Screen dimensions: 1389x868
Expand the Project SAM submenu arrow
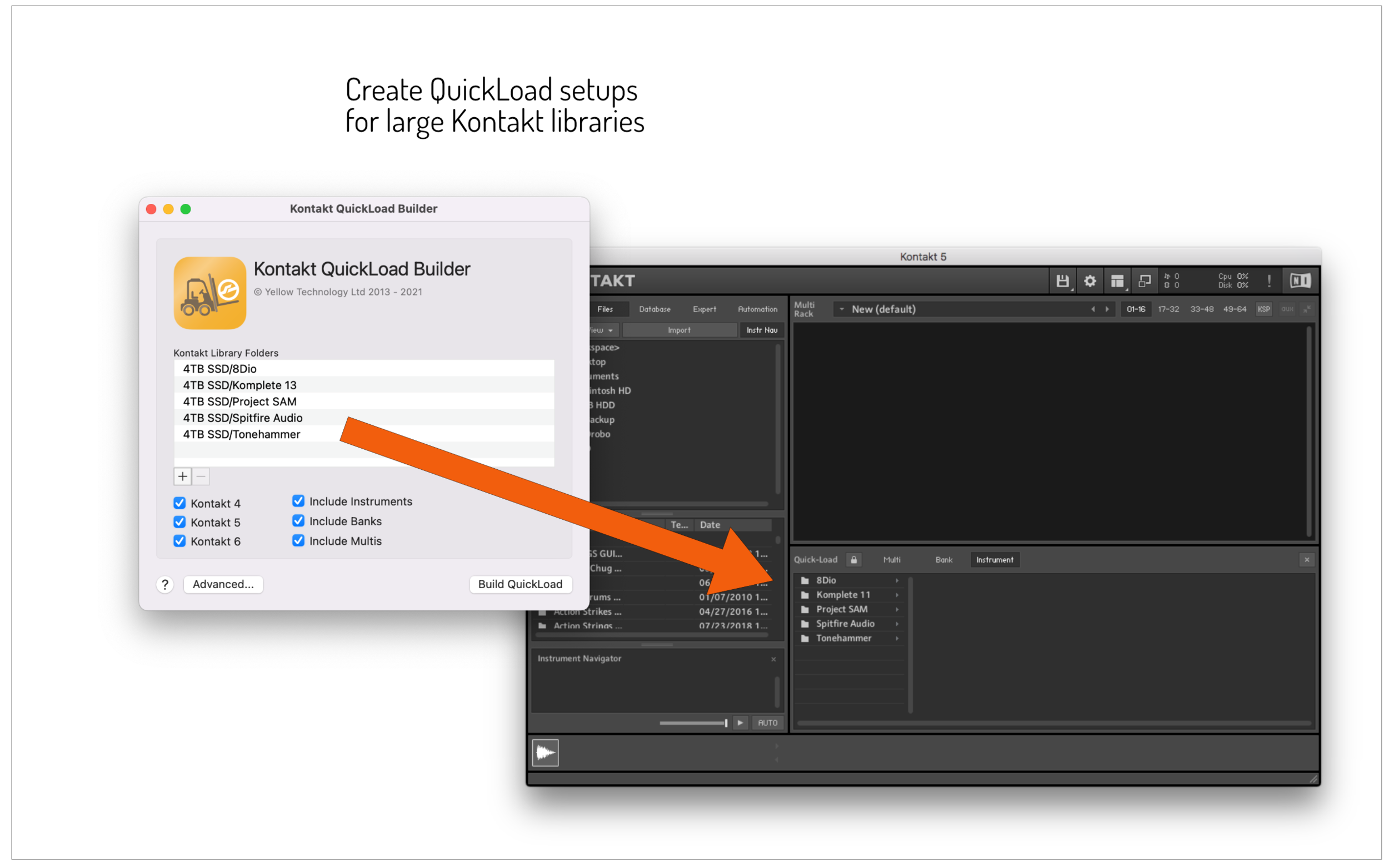coord(897,609)
